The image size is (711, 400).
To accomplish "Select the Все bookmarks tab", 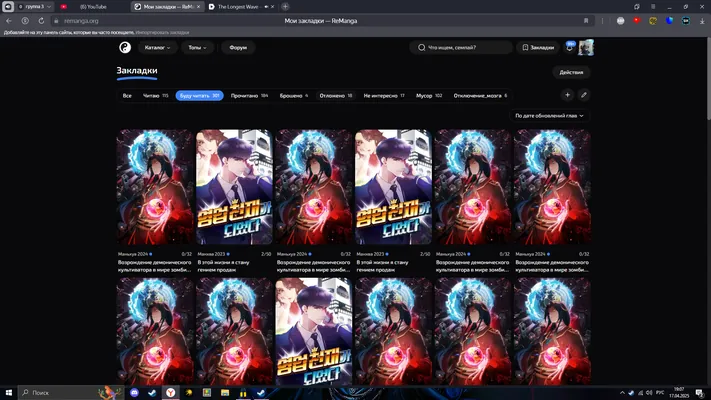I will (127, 96).
